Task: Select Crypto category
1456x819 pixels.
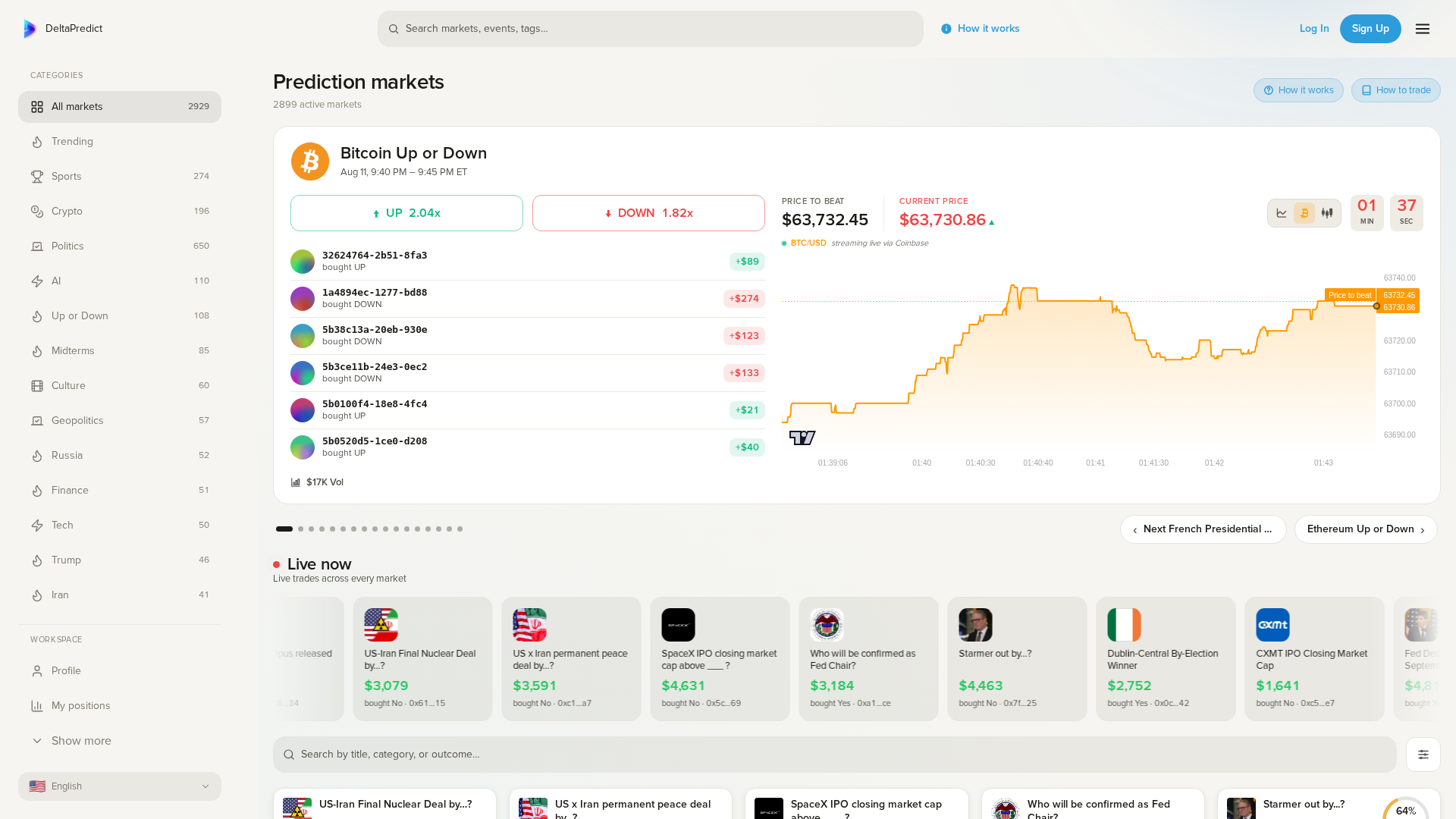Action: pyautogui.click(x=120, y=212)
